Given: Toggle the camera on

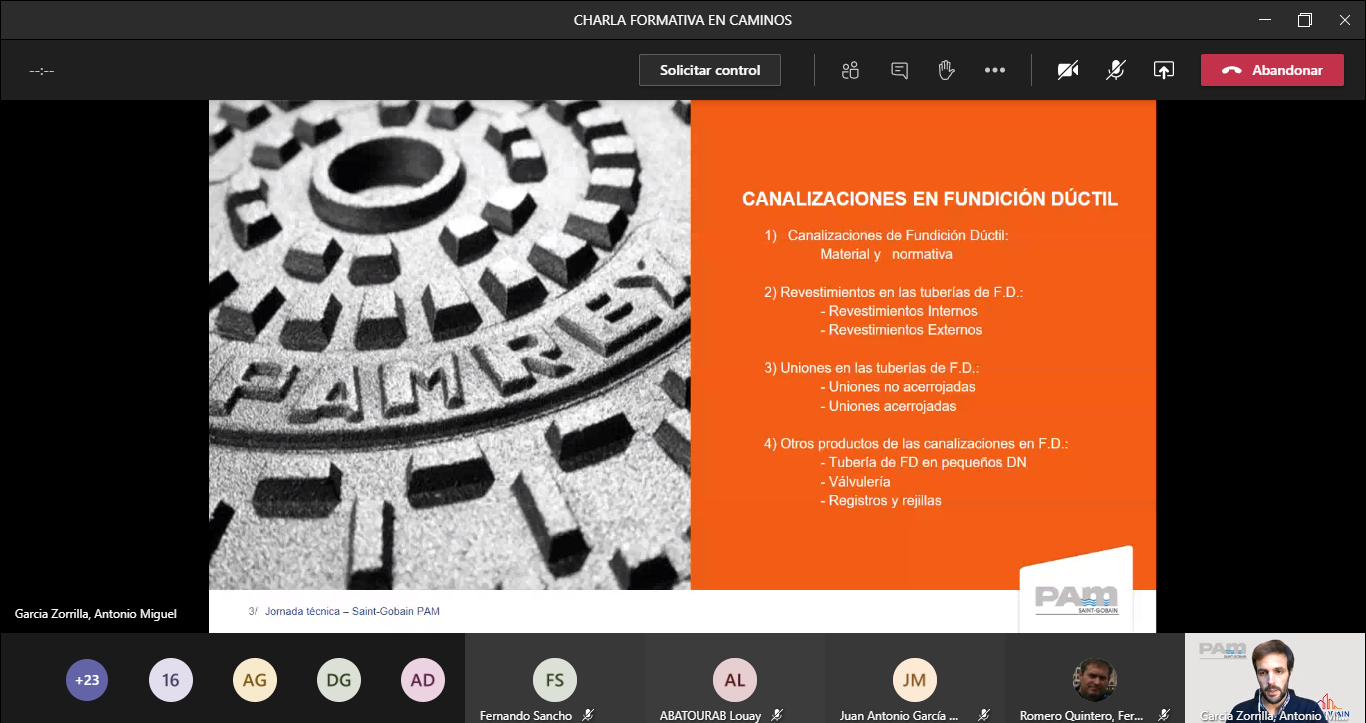Looking at the screenshot, I should click(1068, 70).
